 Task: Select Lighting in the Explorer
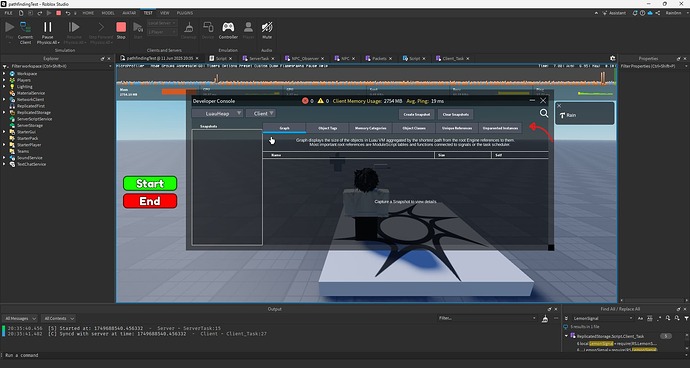click(25, 87)
